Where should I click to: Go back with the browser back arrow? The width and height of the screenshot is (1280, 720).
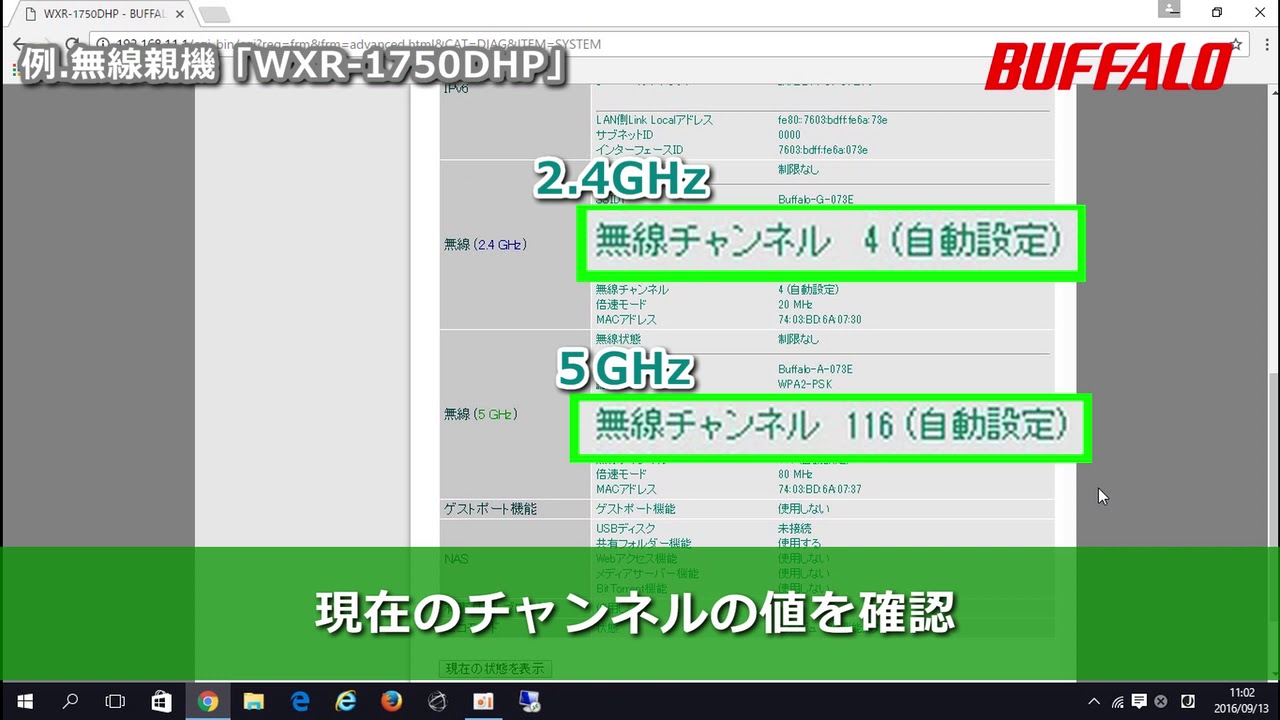tap(18, 44)
